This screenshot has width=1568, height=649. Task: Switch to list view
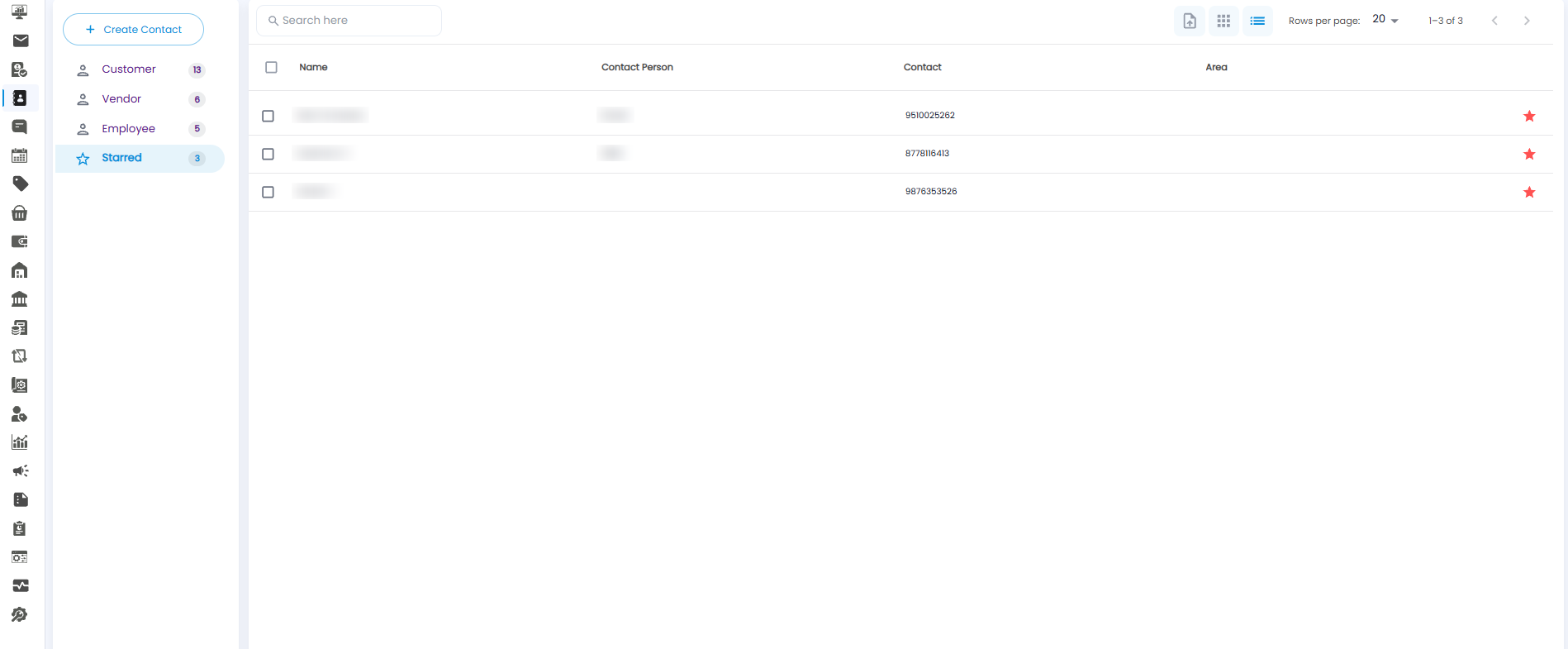tap(1257, 21)
